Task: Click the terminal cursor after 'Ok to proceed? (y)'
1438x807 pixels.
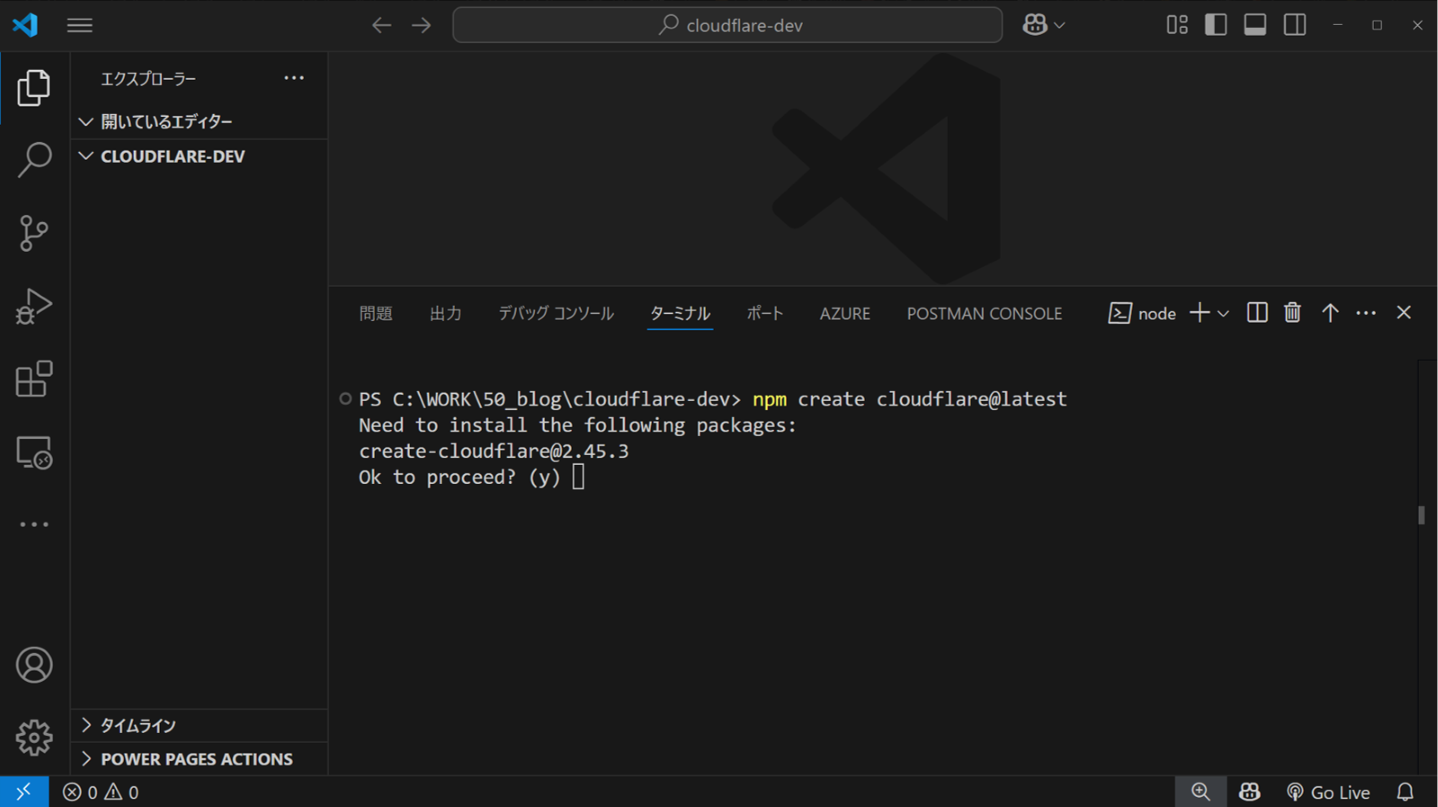Action: 578,477
